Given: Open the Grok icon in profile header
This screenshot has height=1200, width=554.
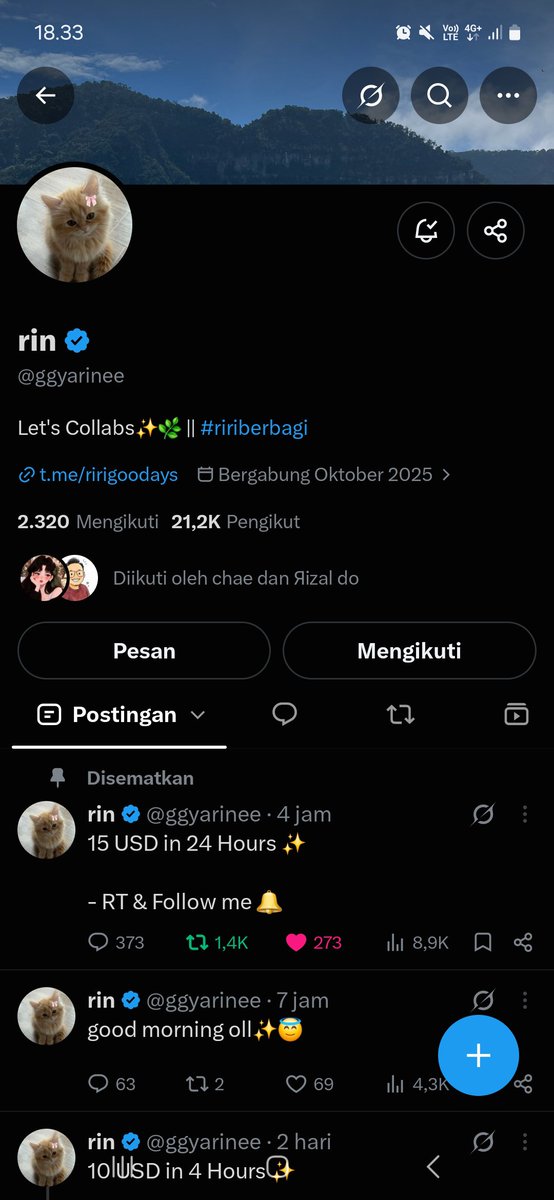Looking at the screenshot, I should (371, 95).
